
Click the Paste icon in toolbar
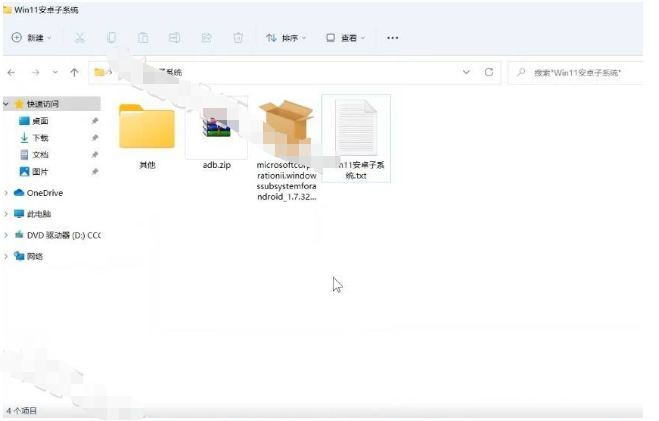point(143,38)
